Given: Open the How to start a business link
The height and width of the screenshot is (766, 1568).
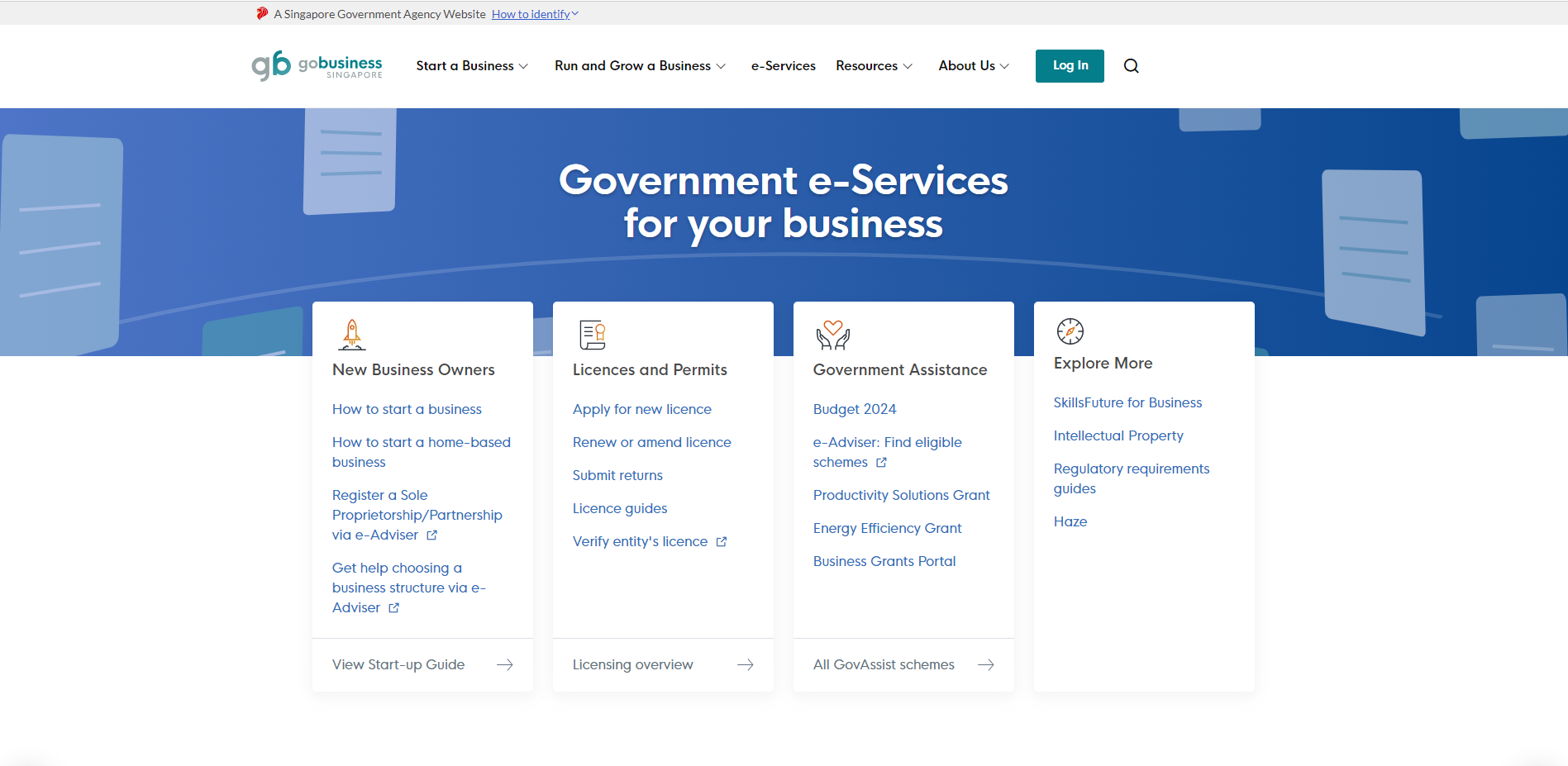Looking at the screenshot, I should click(x=407, y=409).
